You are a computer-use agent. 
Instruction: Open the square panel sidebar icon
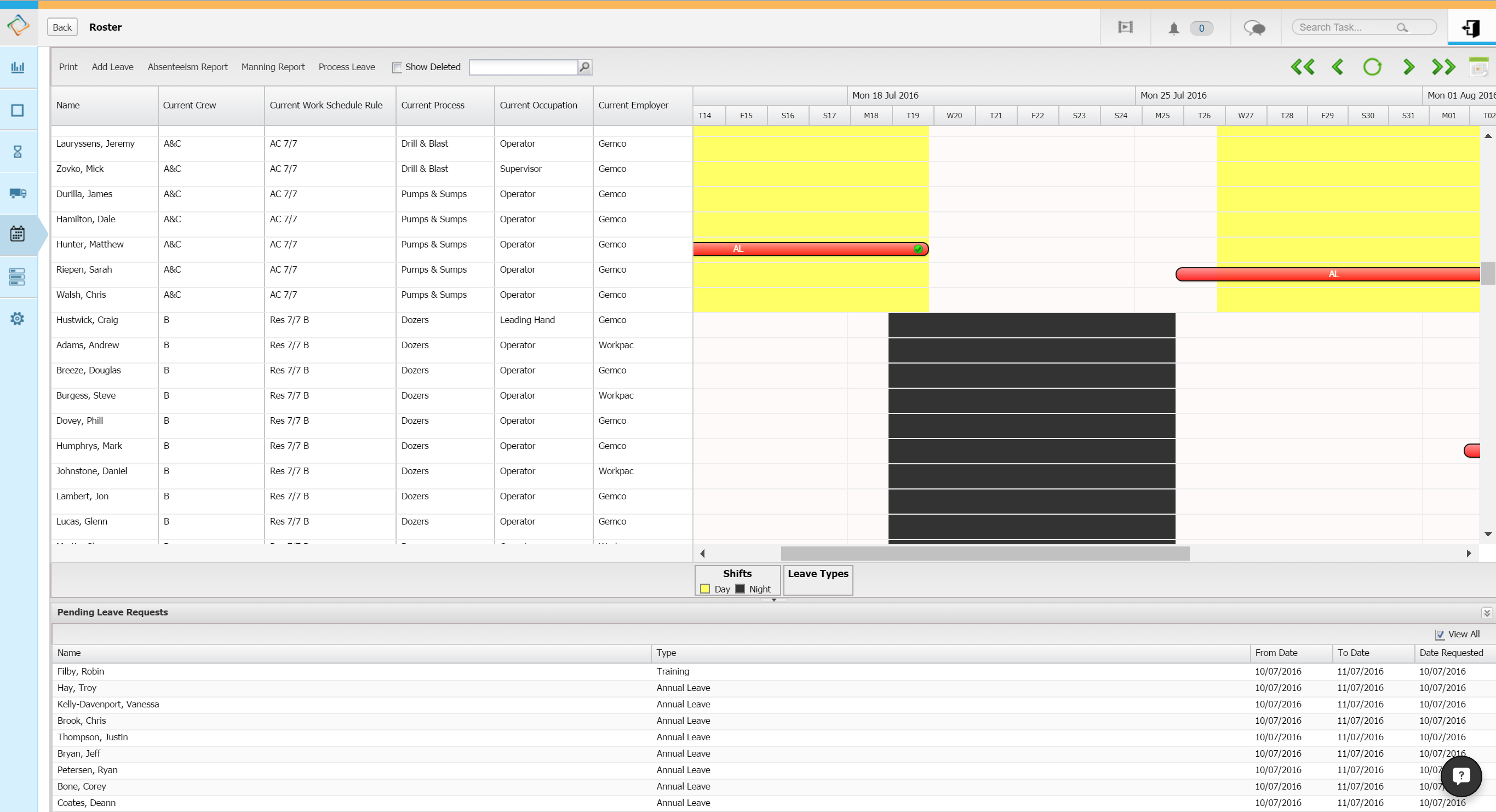[18, 110]
